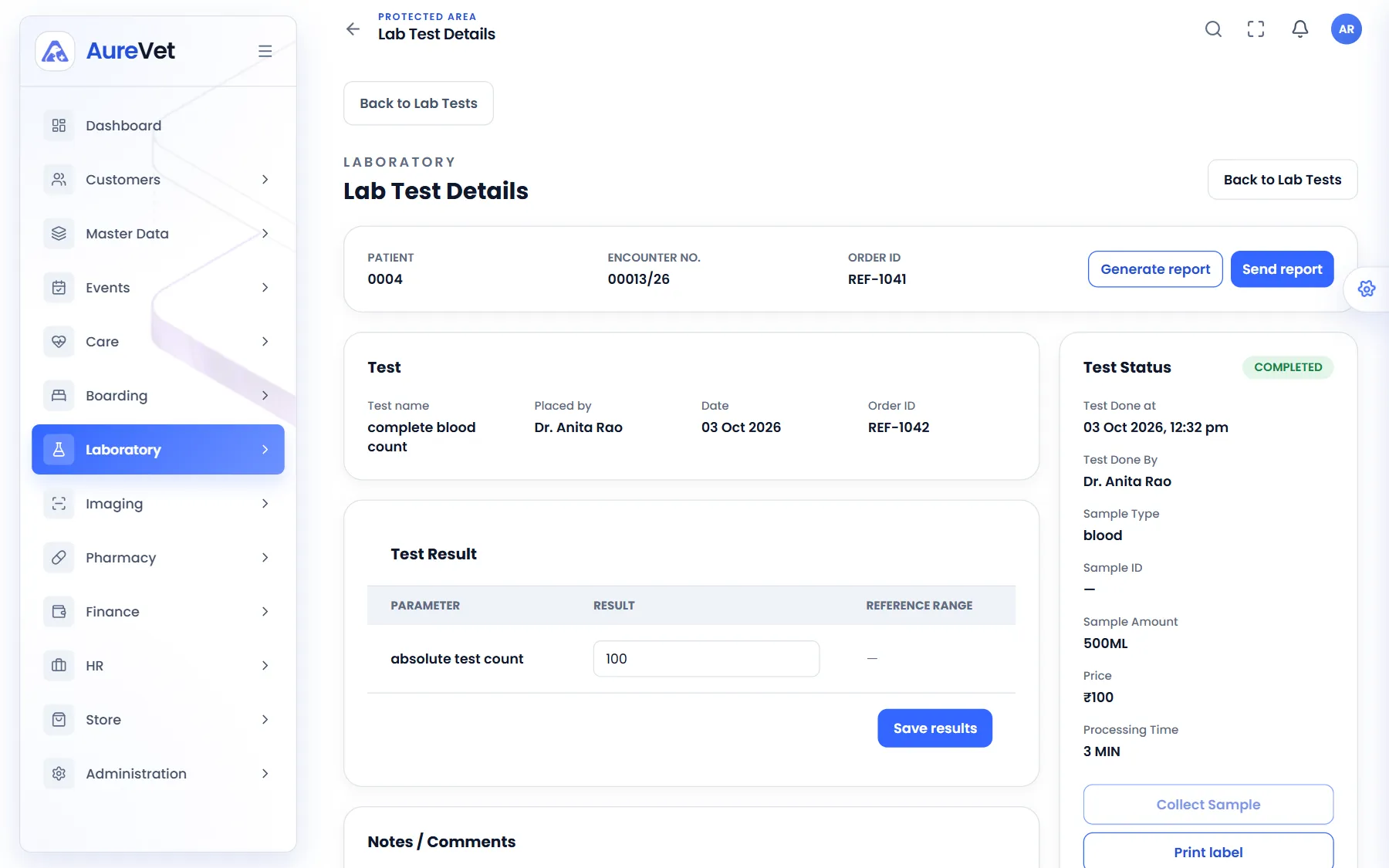Image resolution: width=1389 pixels, height=868 pixels.
Task: Click the Boarding bed icon
Action: (x=59, y=396)
